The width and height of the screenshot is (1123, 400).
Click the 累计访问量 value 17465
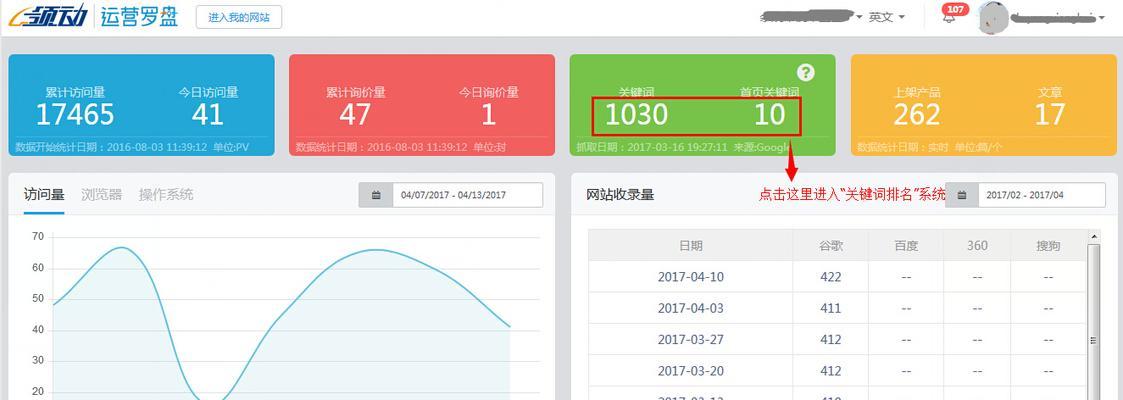pos(75,114)
